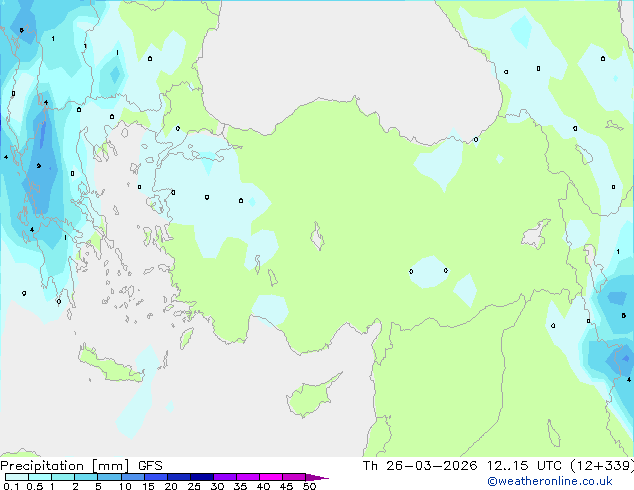Click the 0.1–0.5 mm legend color box
Image resolution: width=634 pixels, height=490 pixels.
pyautogui.click(x=17, y=477)
